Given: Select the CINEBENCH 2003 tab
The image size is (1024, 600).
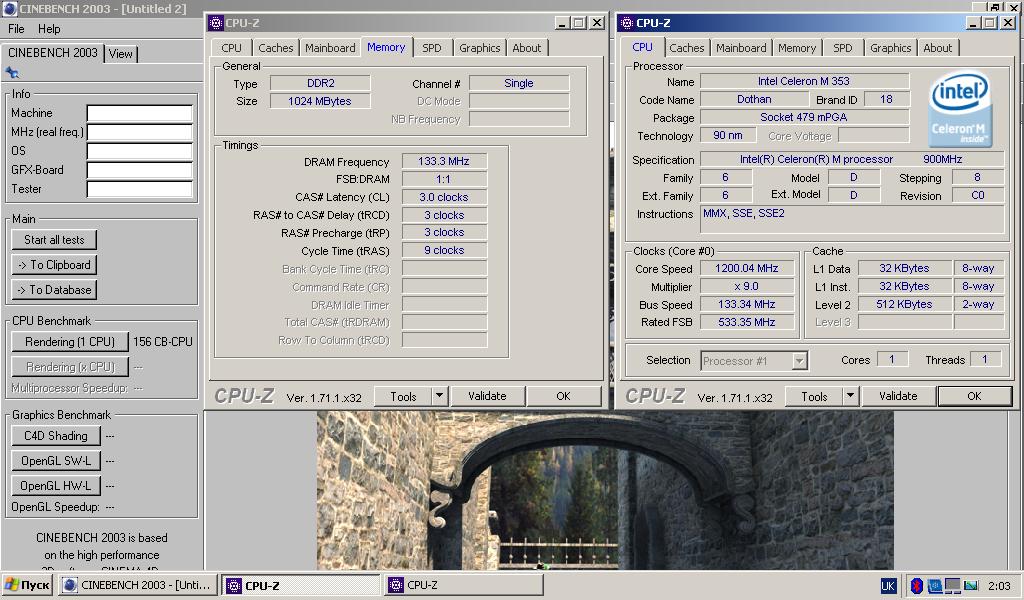Looking at the screenshot, I should [53, 53].
